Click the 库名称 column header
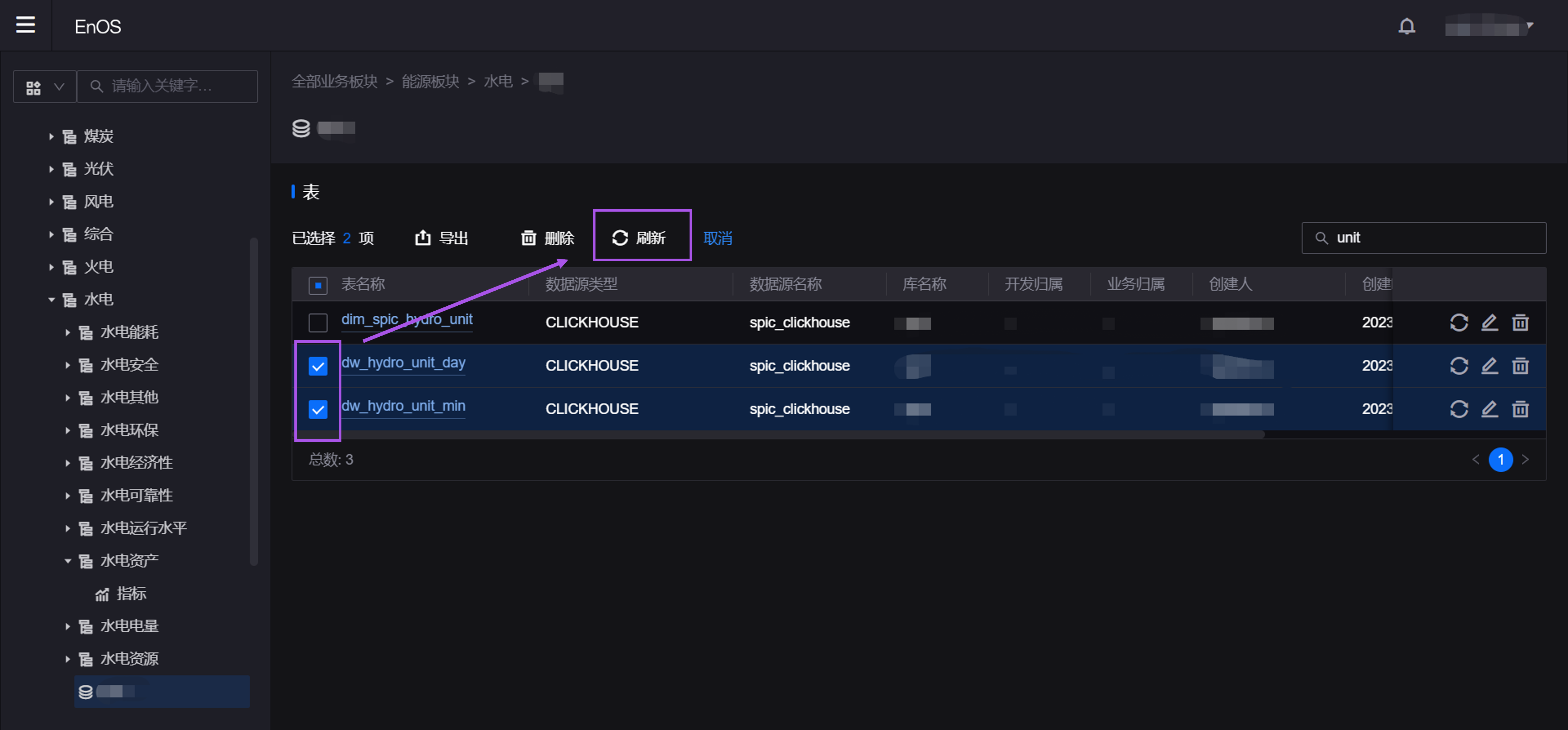Viewport: 1568px width, 730px height. (924, 285)
